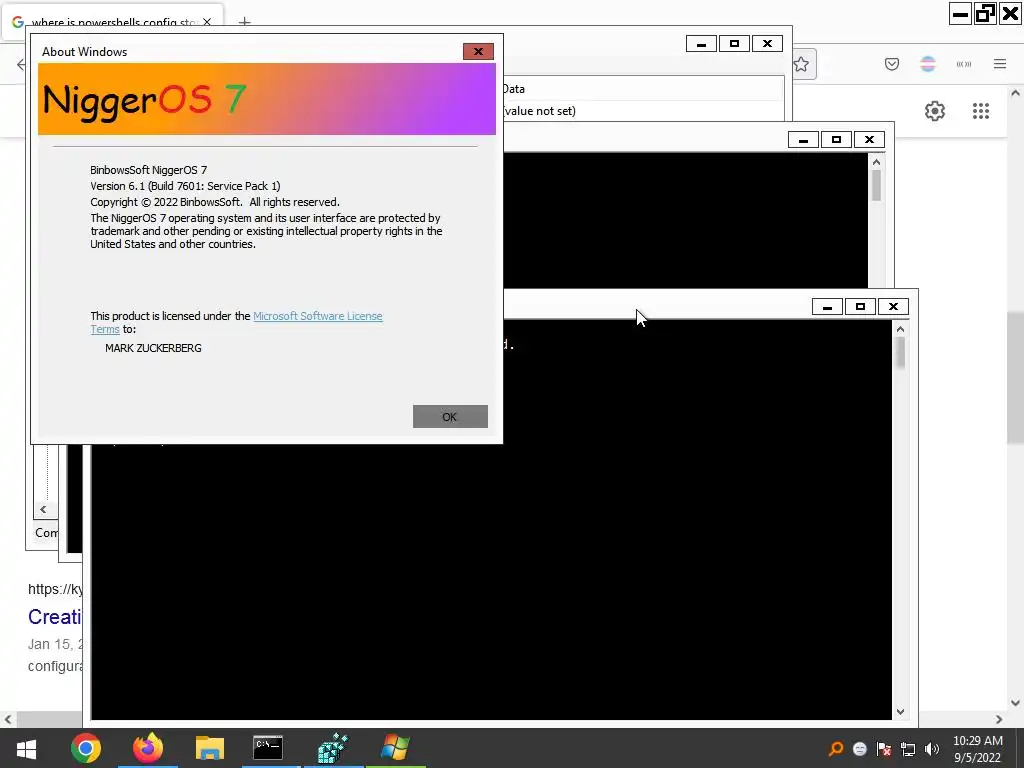This screenshot has width=1024, height=768.
Task: Click the extension icon left of hamburger menu
Action: [964, 64]
